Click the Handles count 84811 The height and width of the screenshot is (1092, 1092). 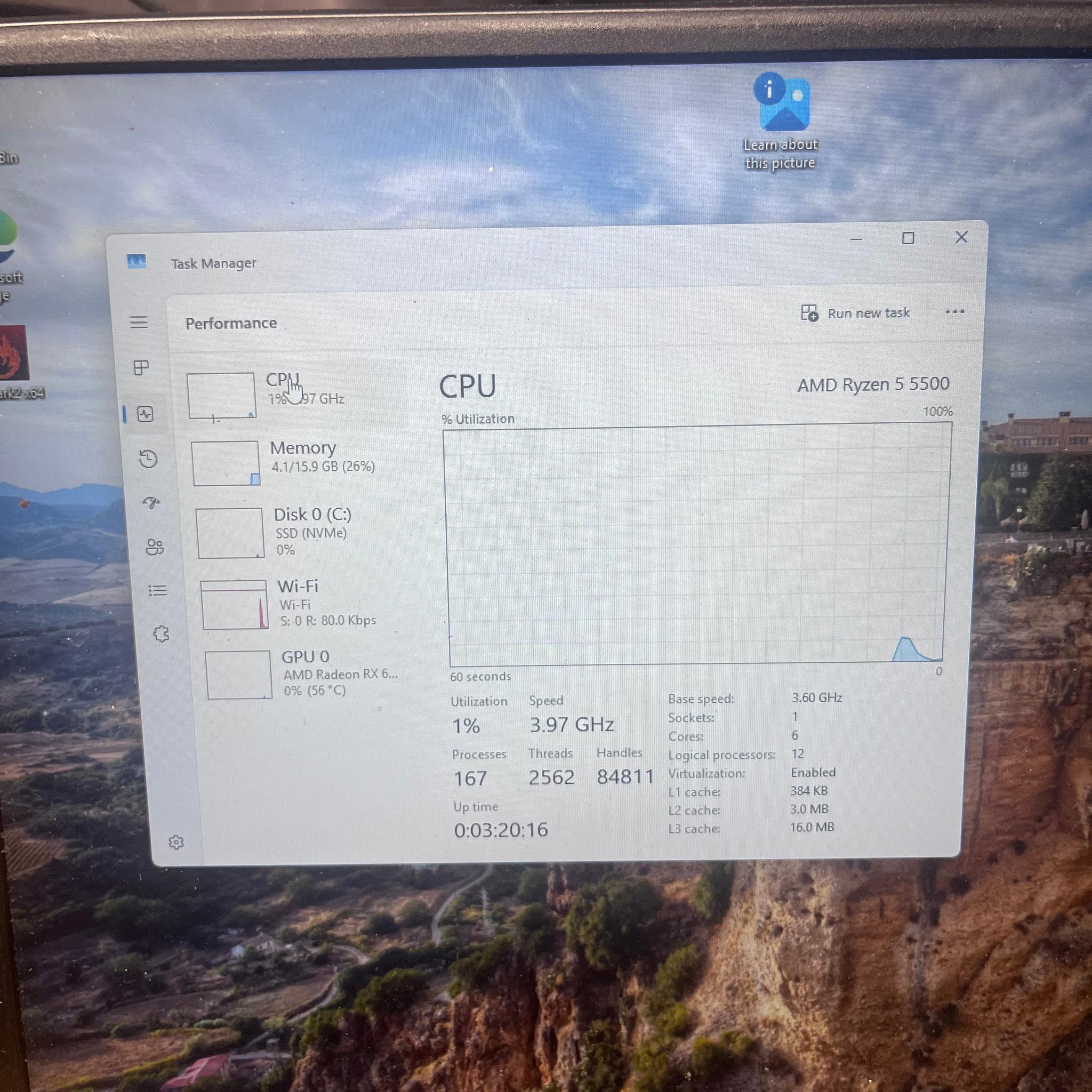coord(625,776)
